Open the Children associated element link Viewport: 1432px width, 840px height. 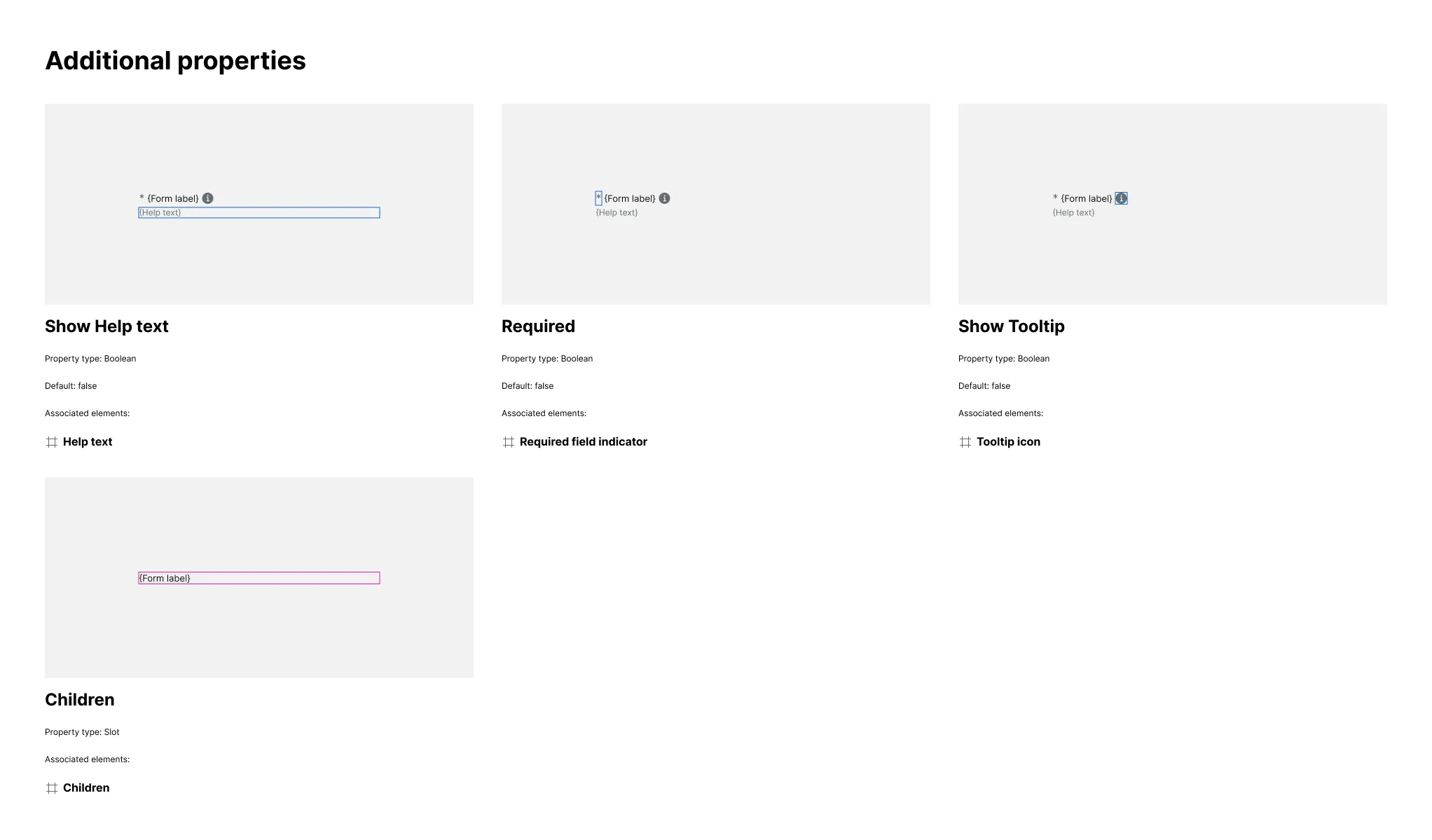[86, 787]
